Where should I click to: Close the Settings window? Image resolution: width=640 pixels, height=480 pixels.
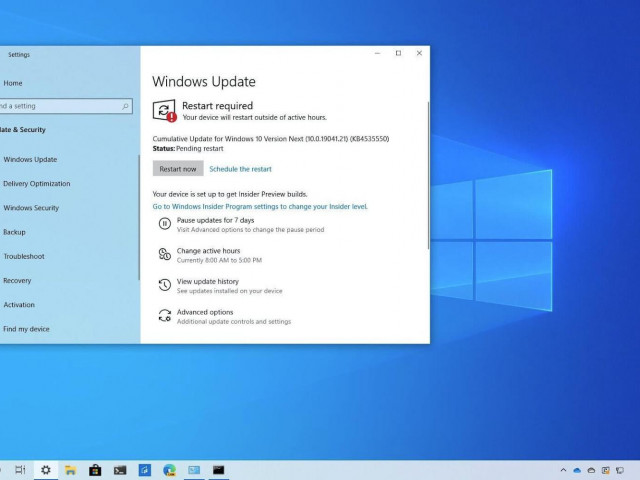point(419,53)
